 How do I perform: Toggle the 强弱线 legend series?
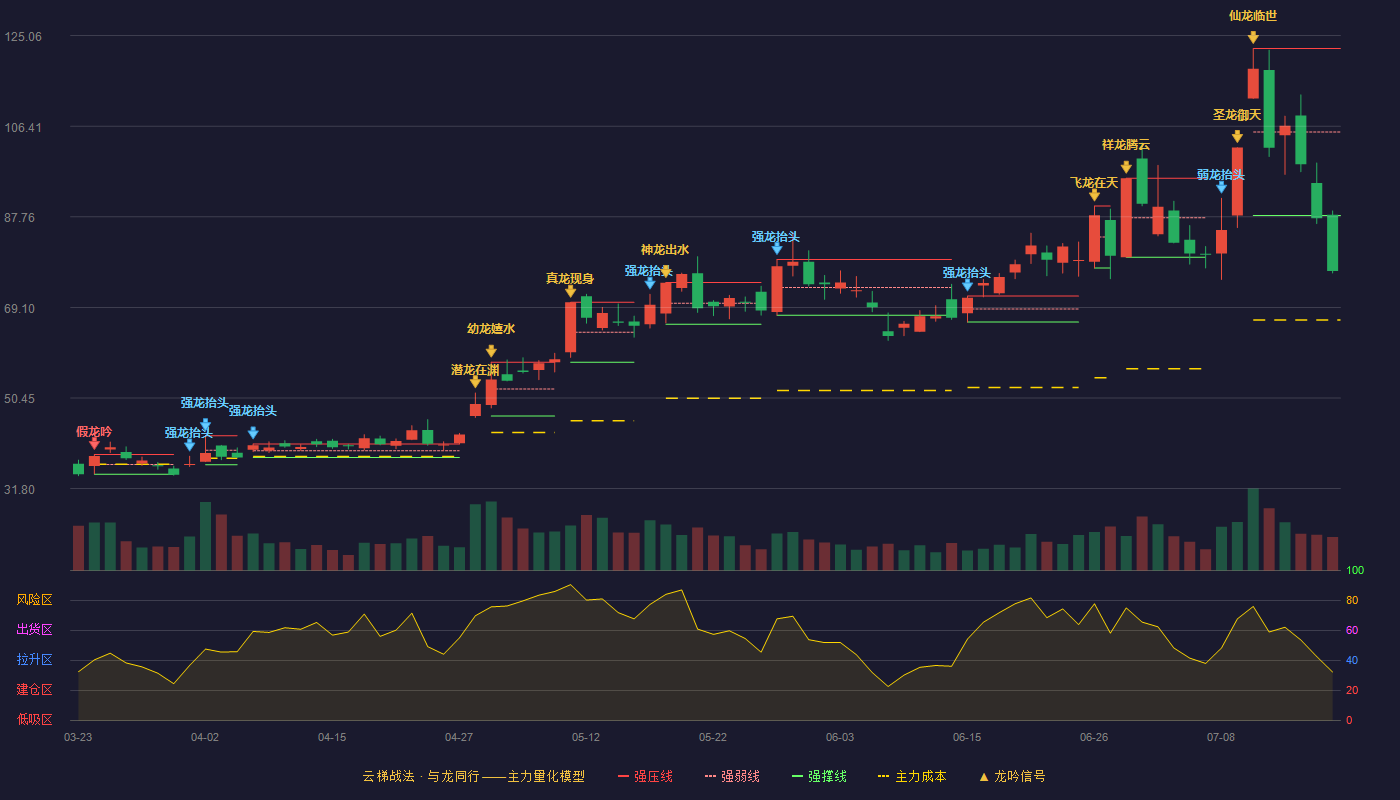[732, 776]
